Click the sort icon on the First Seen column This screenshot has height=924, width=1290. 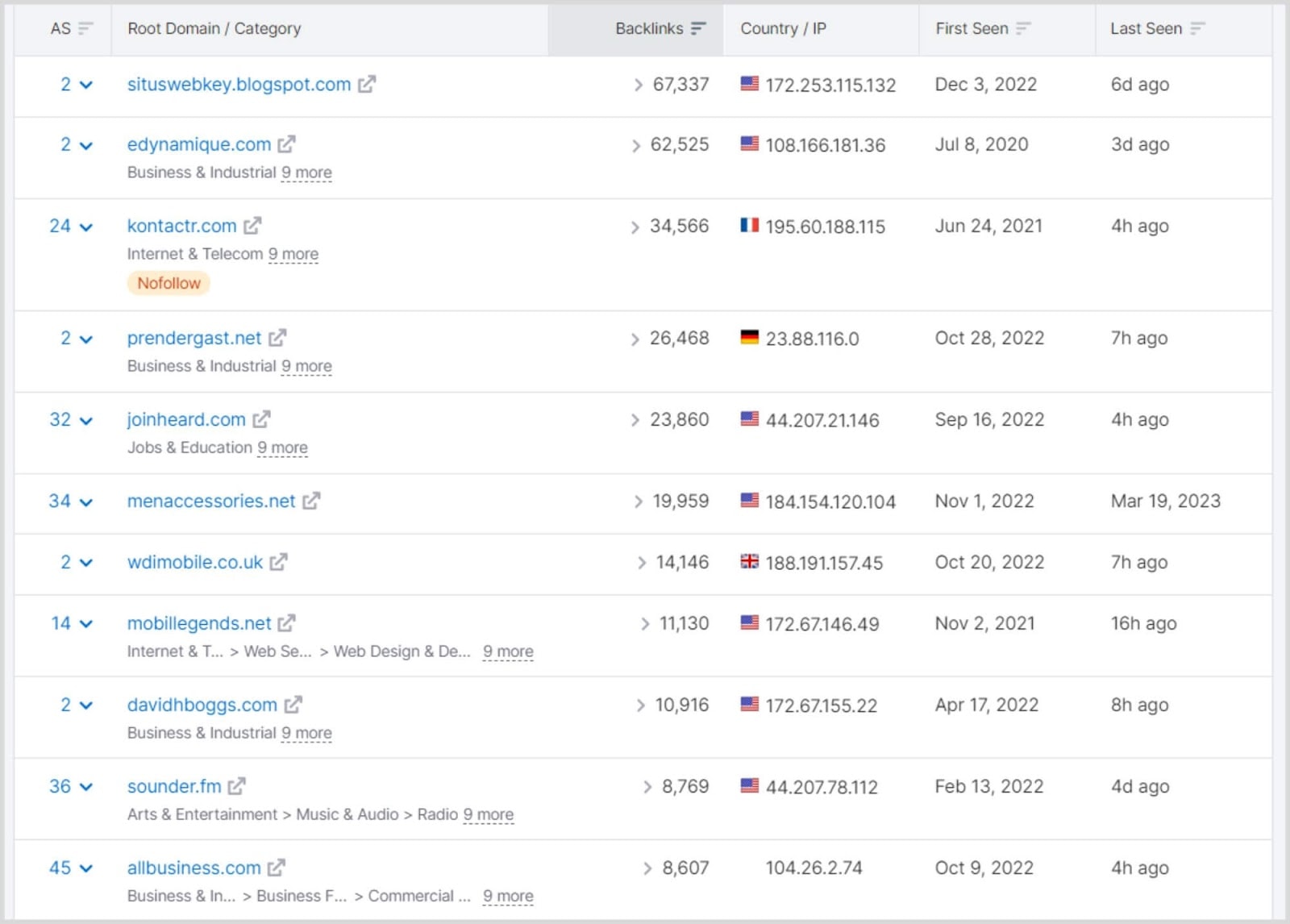(1024, 27)
